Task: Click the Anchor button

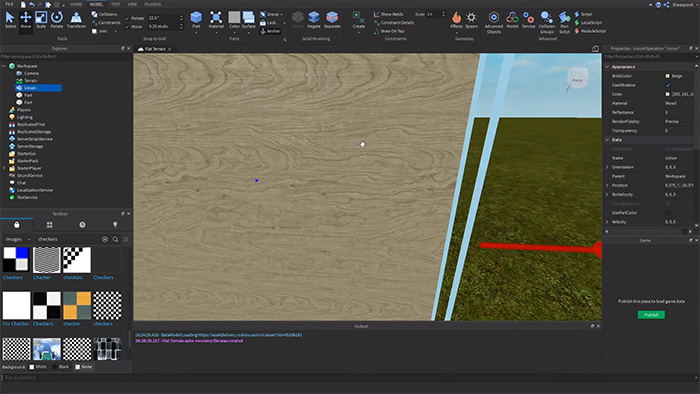Action: coord(271,31)
